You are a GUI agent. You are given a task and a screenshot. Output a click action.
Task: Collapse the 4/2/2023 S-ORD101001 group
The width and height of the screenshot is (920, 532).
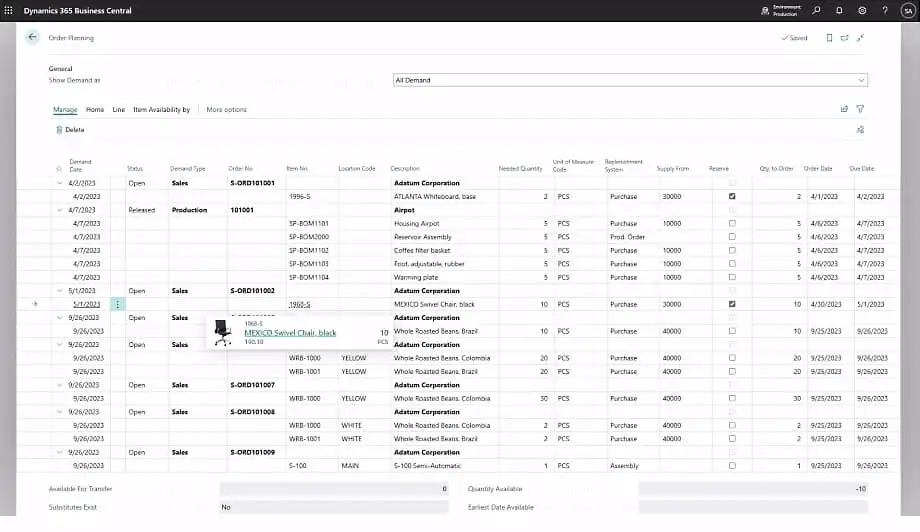[x=59, y=183]
